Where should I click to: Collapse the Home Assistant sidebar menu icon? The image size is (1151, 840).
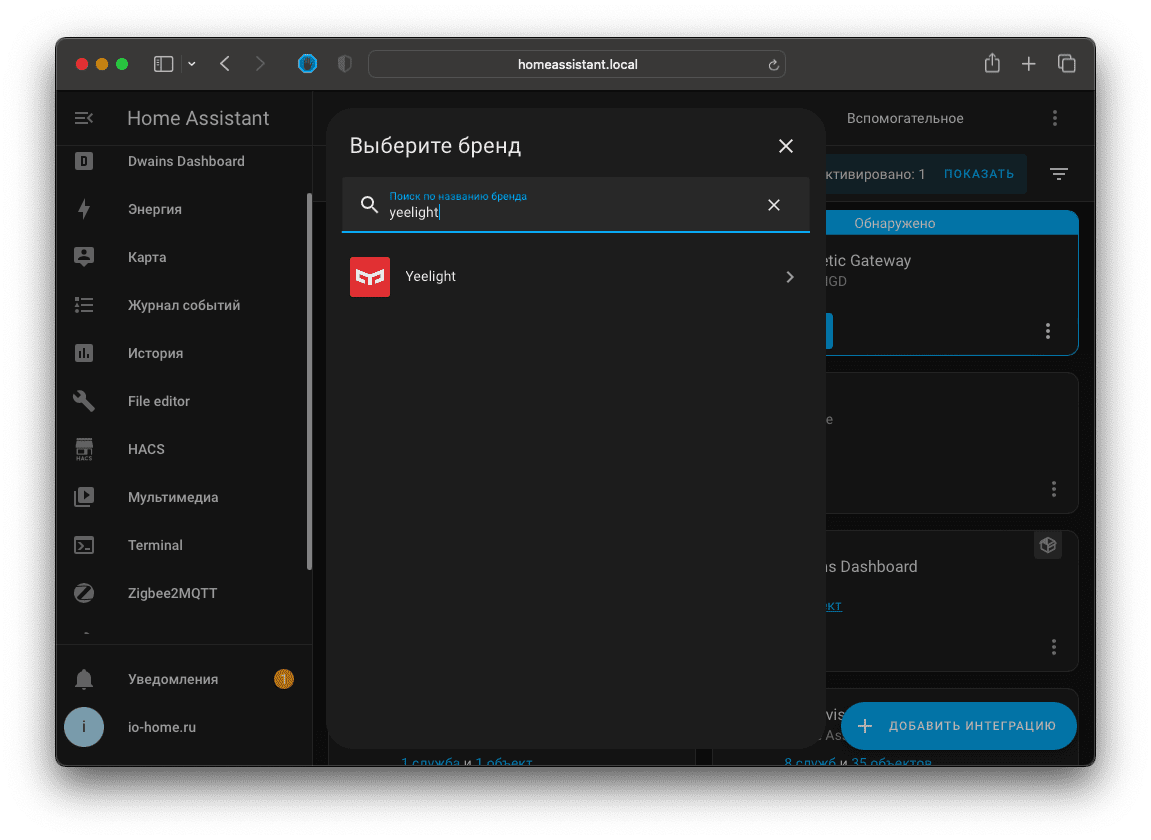84,118
